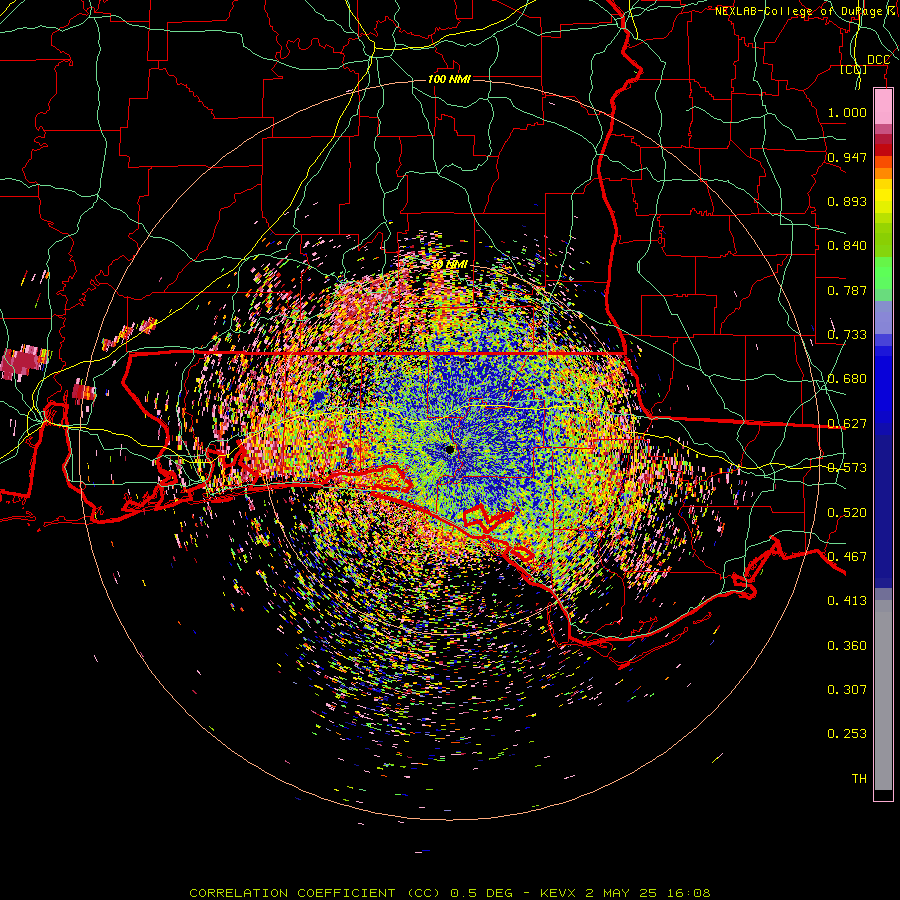Click the 0.787 legend value

[x=847, y=290]
